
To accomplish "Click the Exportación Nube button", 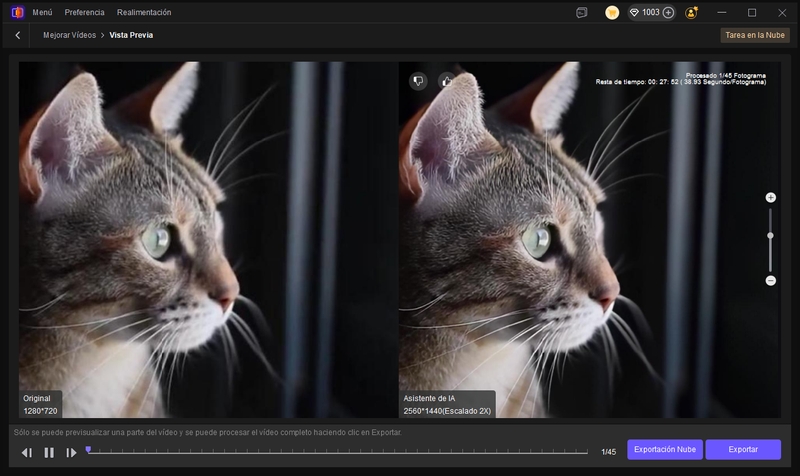I will [665, 449].
